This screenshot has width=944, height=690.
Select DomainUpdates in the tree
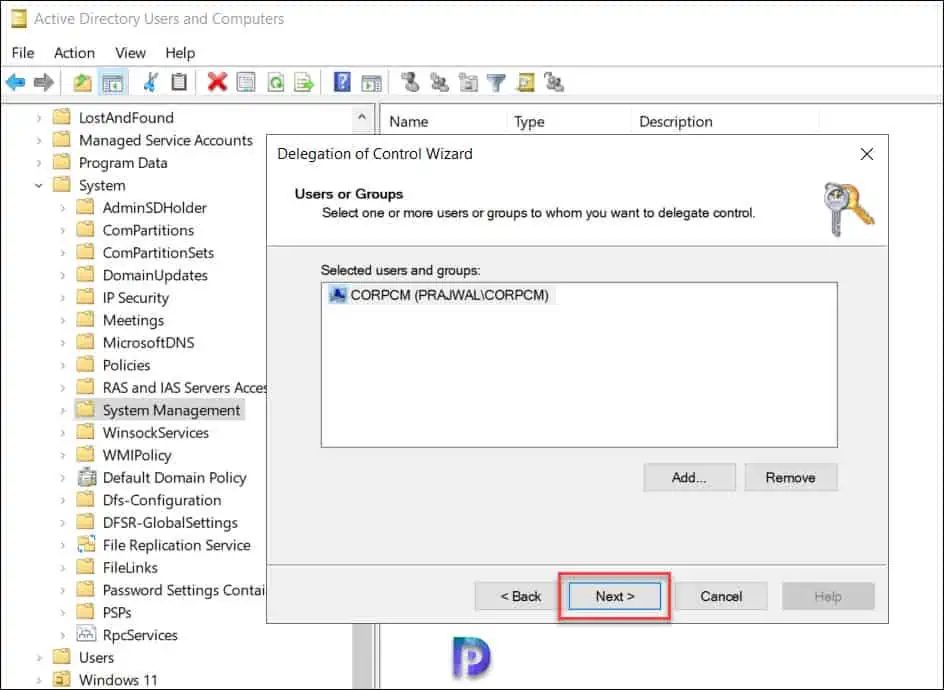(155, 276)
